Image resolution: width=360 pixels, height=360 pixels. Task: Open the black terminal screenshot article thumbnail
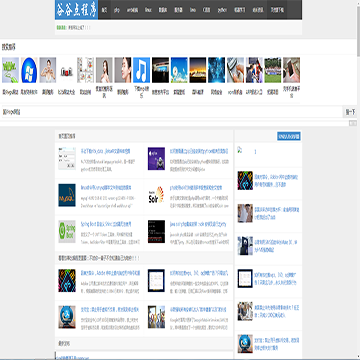[156, 231]
